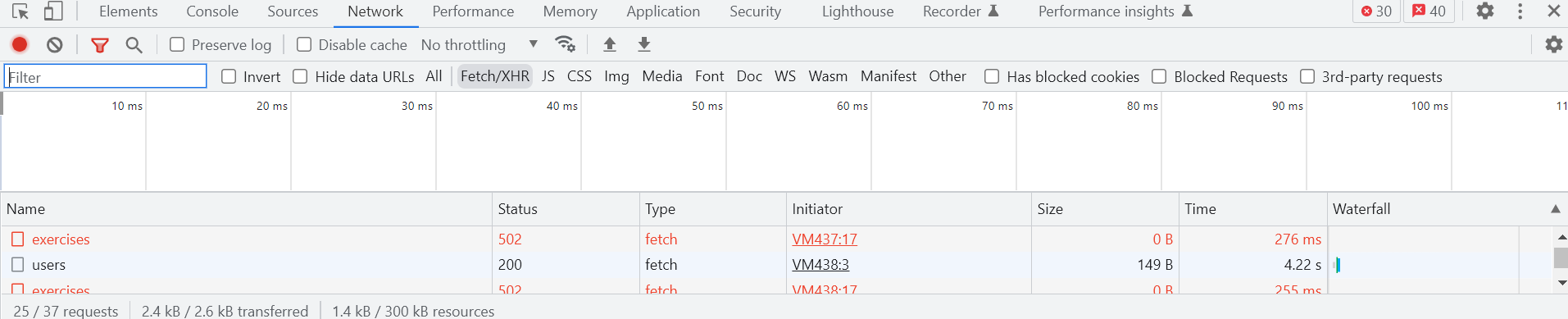Open the No throttling dropdown
The image size is (1568, 319).
(x=479, y=44)
